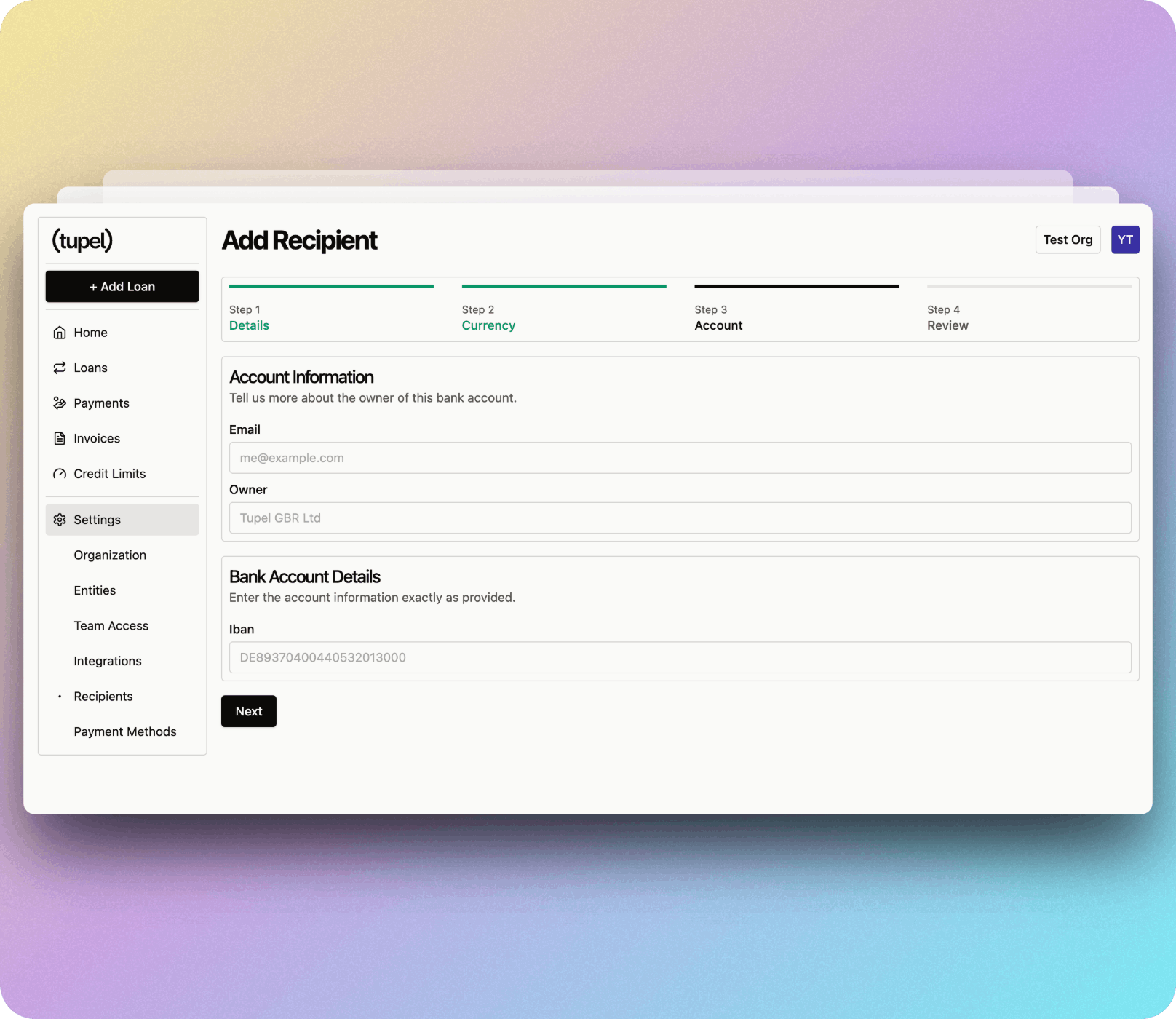The width and height of the screenshot is (1176, 1019).
Task: Navigate to Payment Methods
Action: coord(124,731)
